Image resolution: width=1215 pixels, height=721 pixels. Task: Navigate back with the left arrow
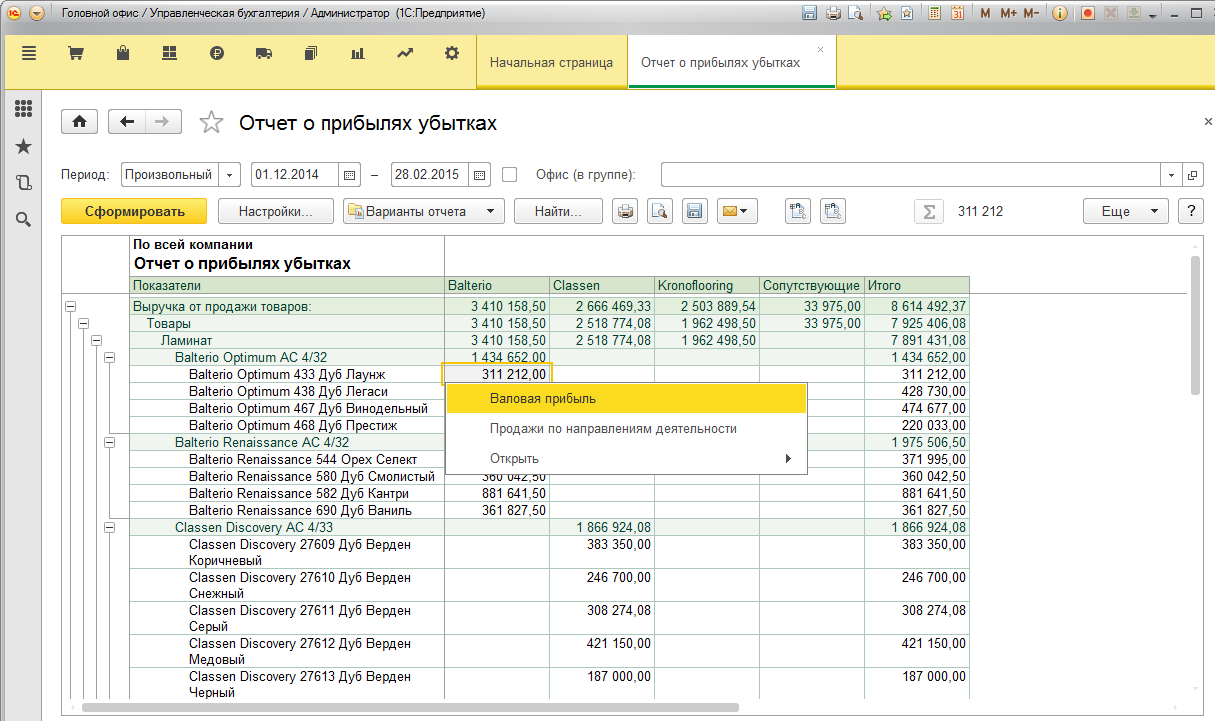(127, 122)
